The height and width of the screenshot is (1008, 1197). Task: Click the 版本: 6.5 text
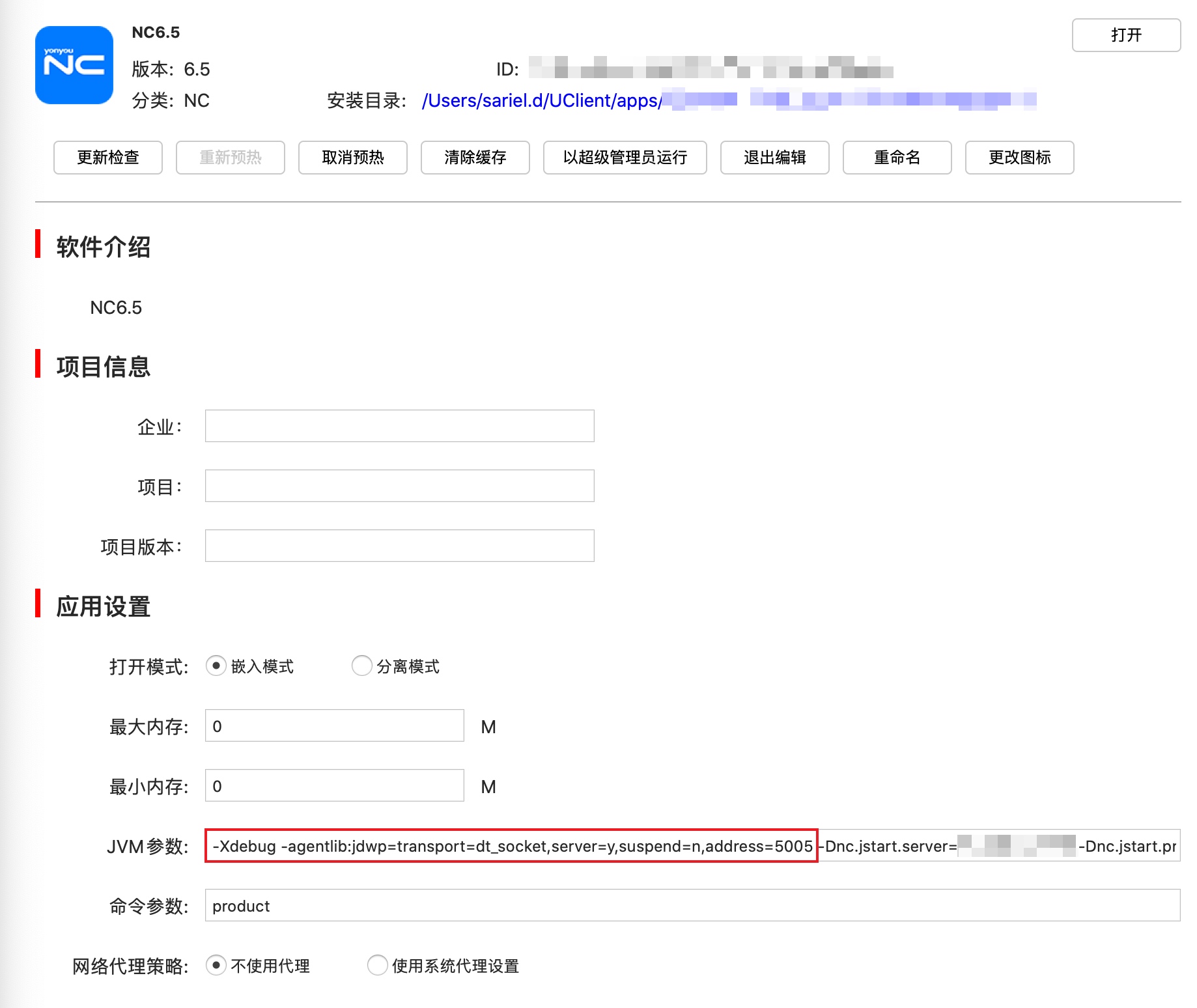pos(171,69)
